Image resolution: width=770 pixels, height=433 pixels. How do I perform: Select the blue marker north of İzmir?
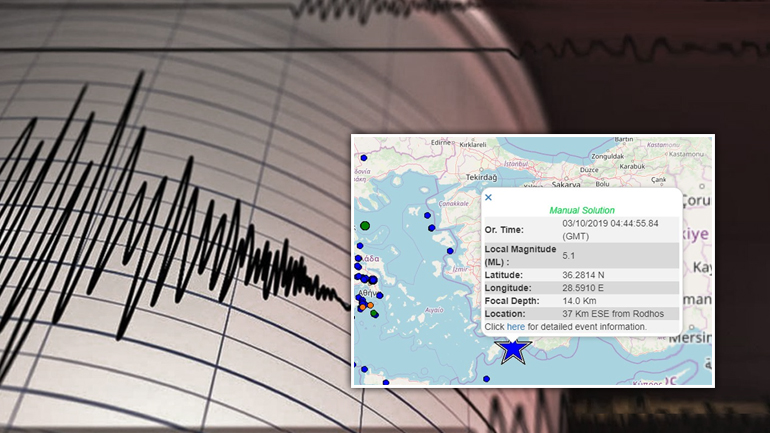click(450, 251)
